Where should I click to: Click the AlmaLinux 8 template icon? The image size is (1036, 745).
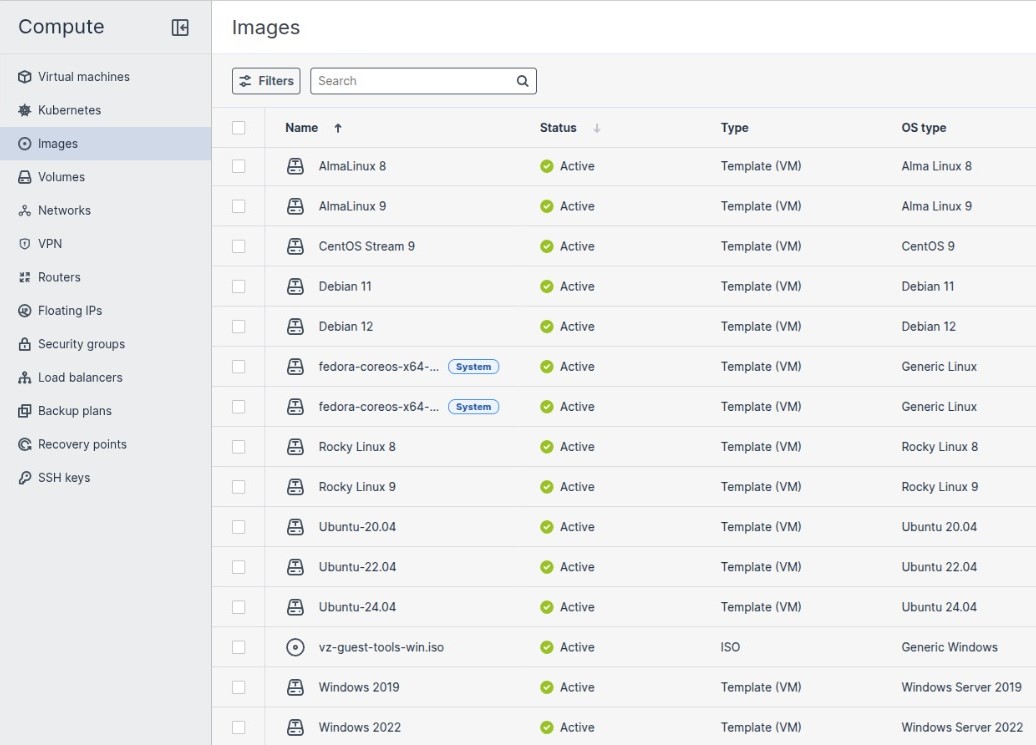pyautogui.click(x=295, y=166)
